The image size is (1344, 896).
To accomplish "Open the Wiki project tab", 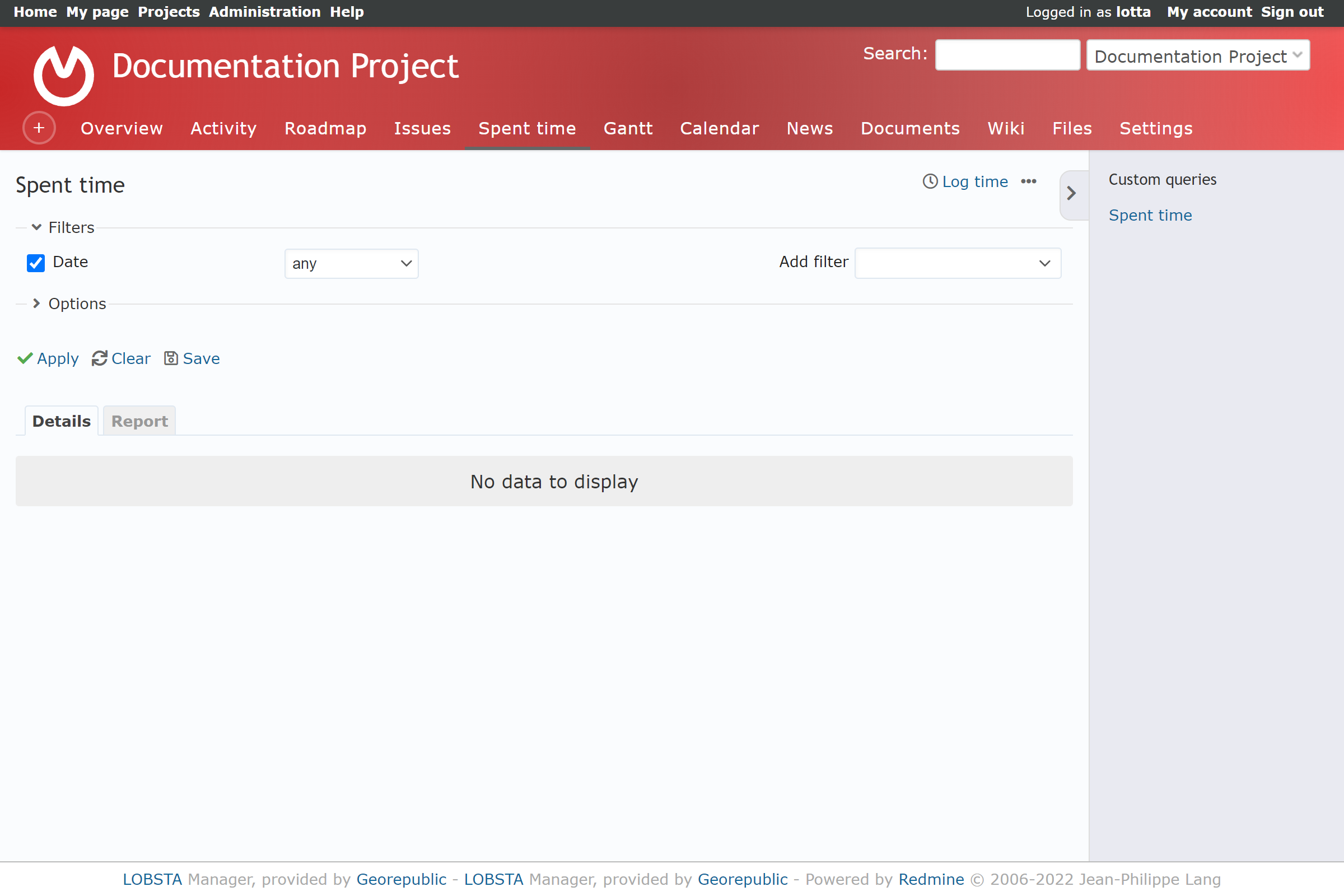I will [x=1006, y=129].
